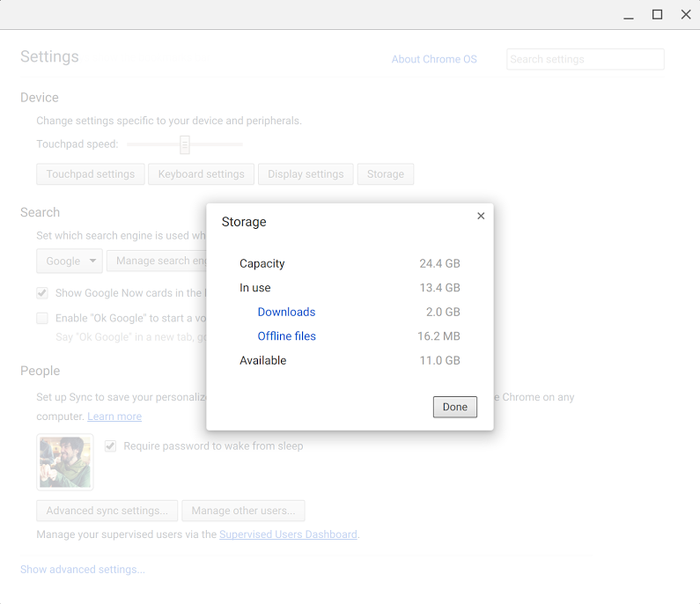The image size is (700, 604).
Task: Click the Available label
Action: click(x=263, y=360)
